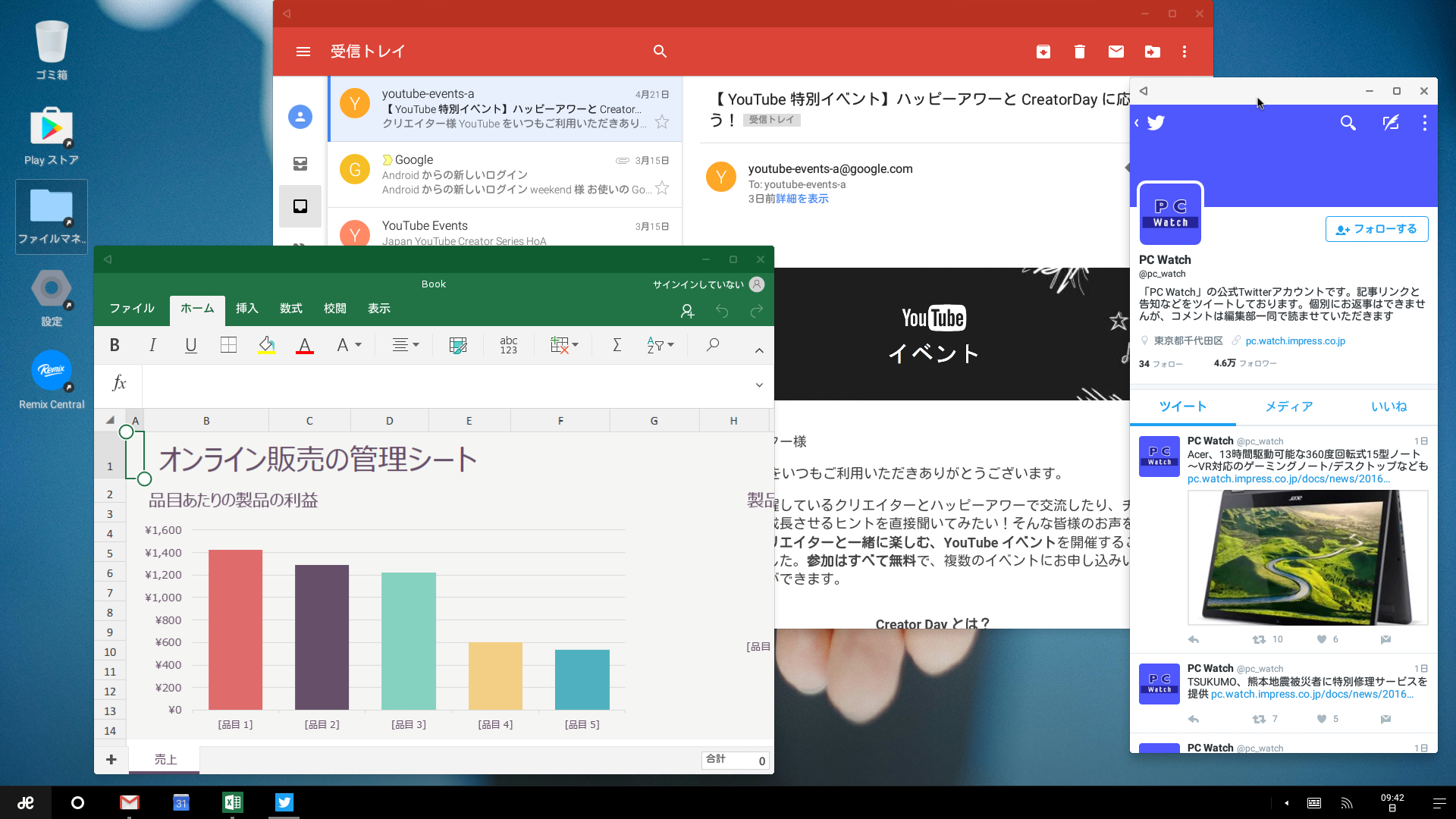Collapse the ribbon with the chevron
Image resolution: width=1456 pixels, height=819 pixels.
click(759, 350)
